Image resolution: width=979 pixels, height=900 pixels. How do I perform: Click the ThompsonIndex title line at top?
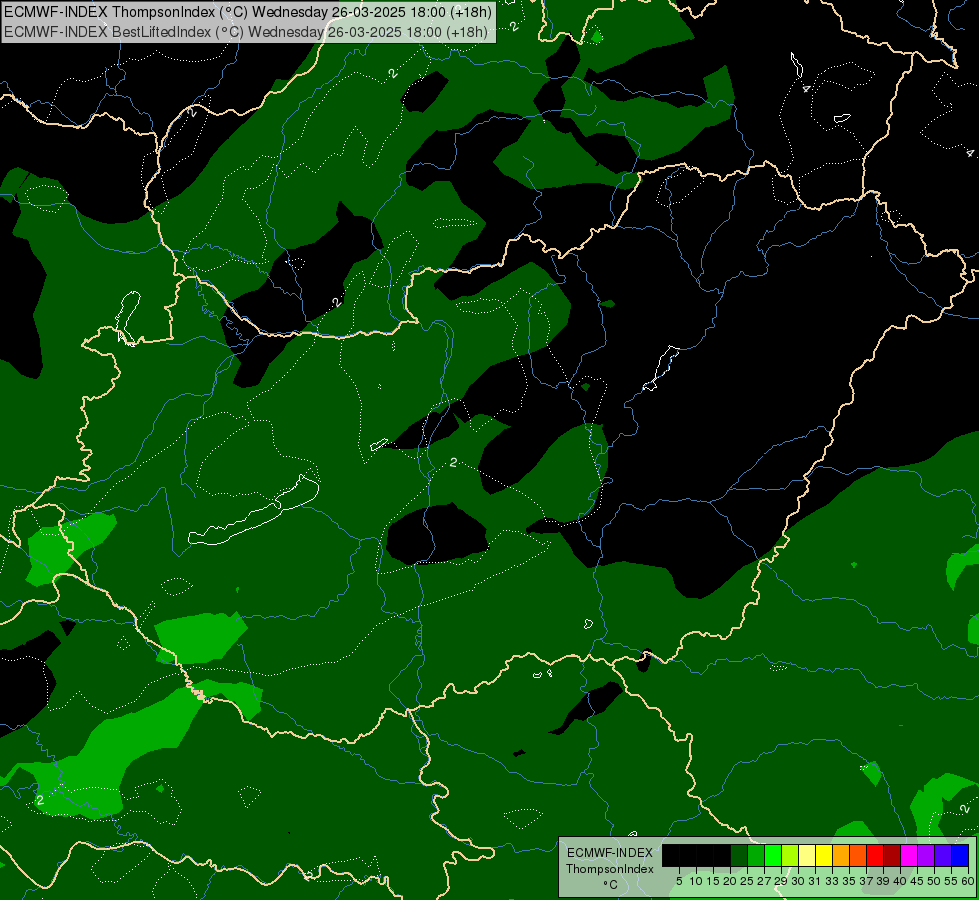click(248, 12)
